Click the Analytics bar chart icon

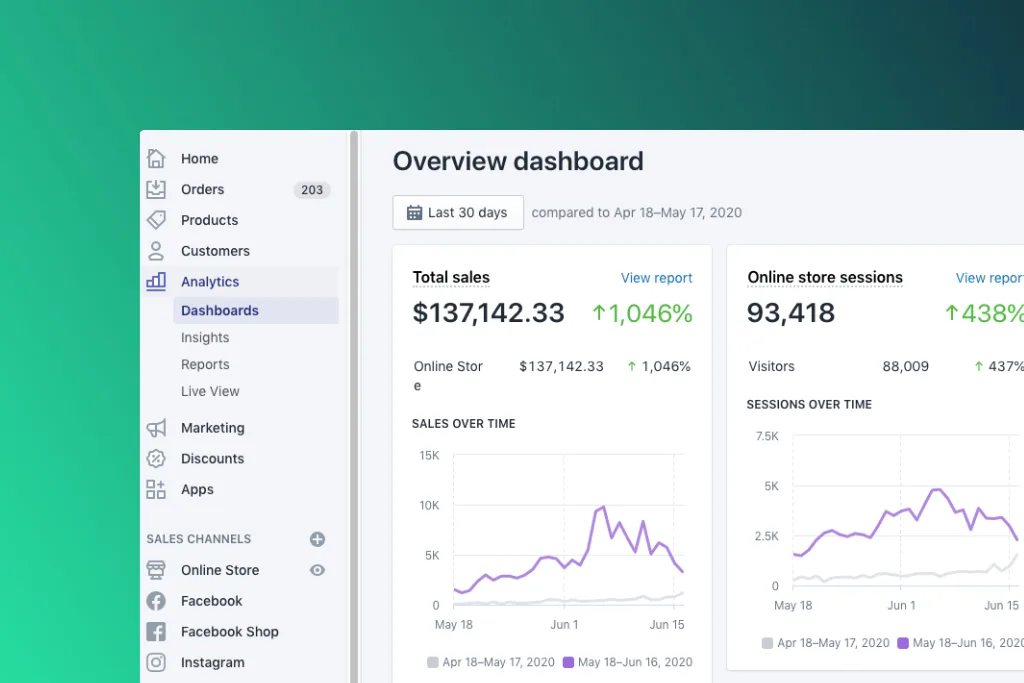click(156, 282)
